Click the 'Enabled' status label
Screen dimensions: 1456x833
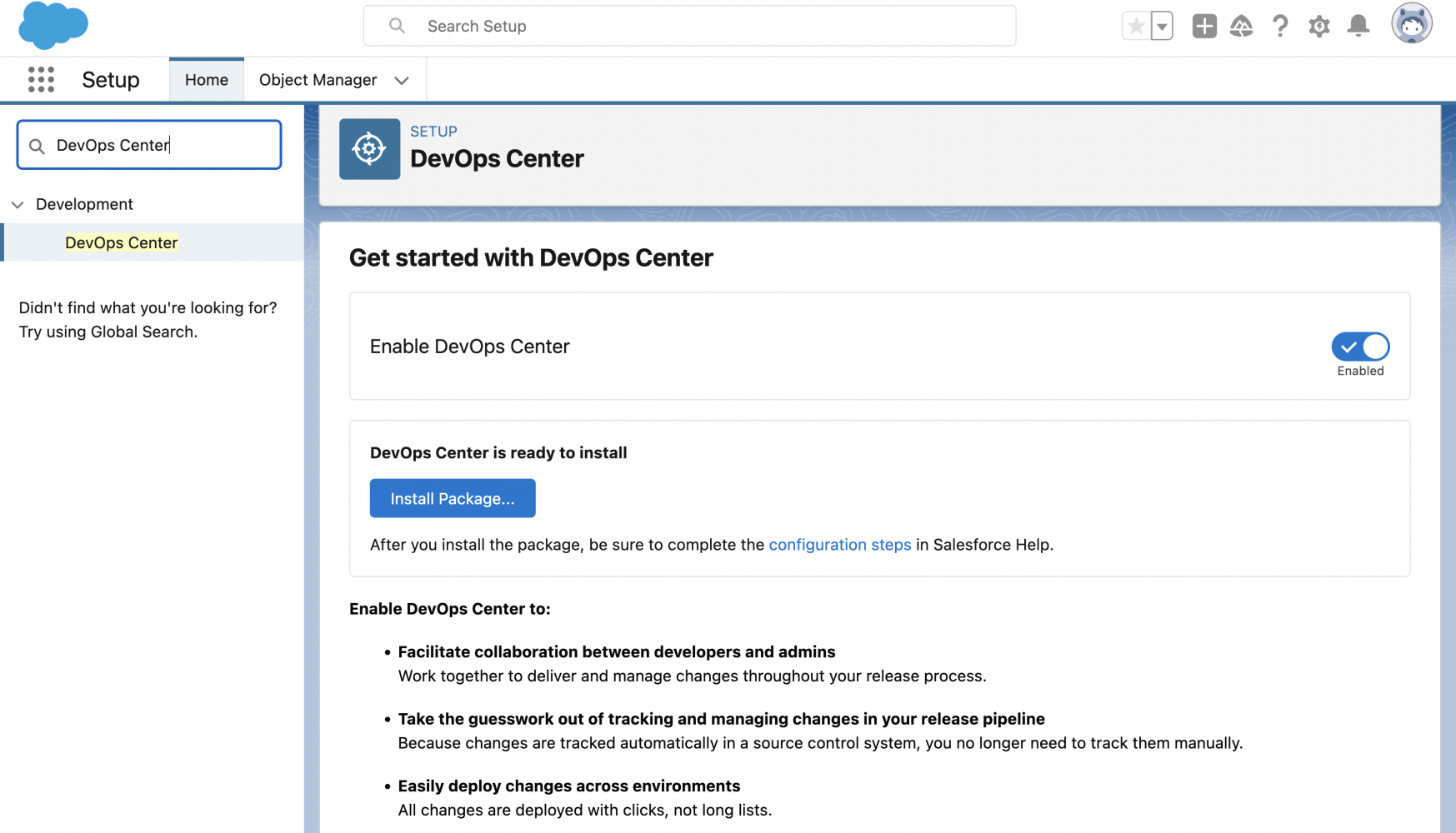coord(1360,371)
